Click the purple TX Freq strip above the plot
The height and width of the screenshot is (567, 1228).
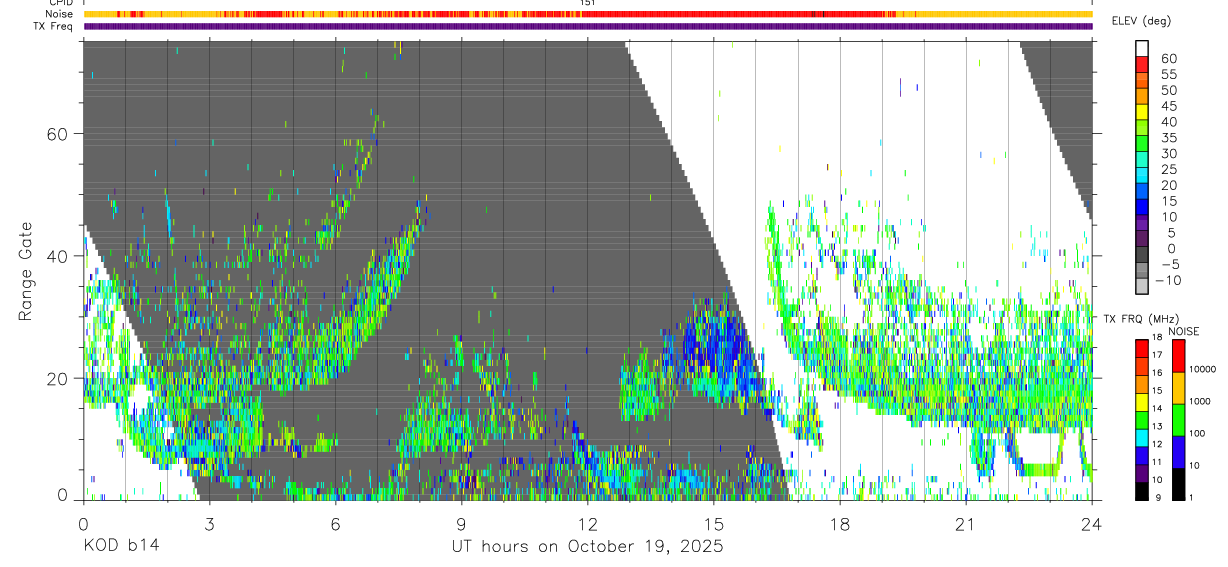587,26
